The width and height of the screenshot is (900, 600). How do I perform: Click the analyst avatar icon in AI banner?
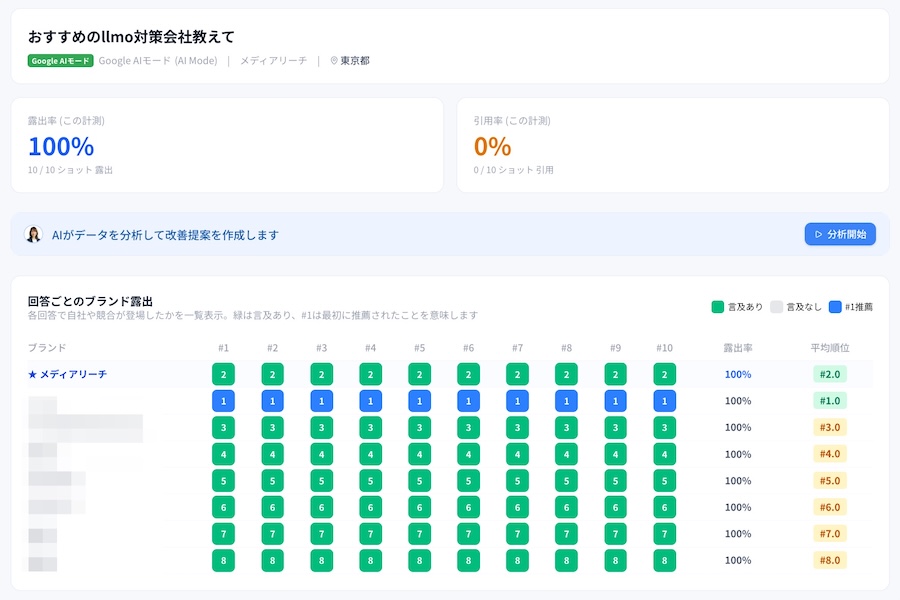pyautogui.click(x=34, y=234)
